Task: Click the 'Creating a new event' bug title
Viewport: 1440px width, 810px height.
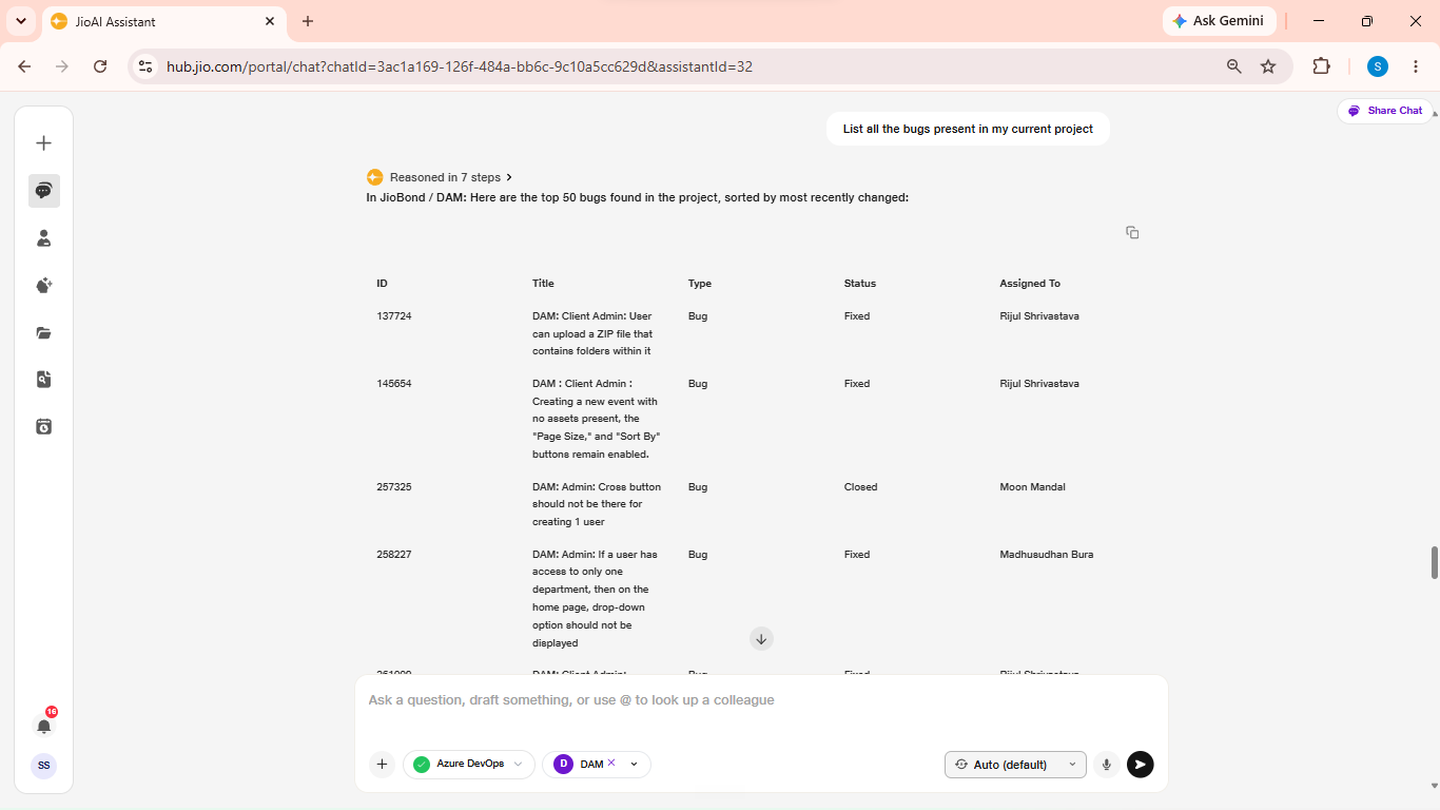Action: [597, 419]
